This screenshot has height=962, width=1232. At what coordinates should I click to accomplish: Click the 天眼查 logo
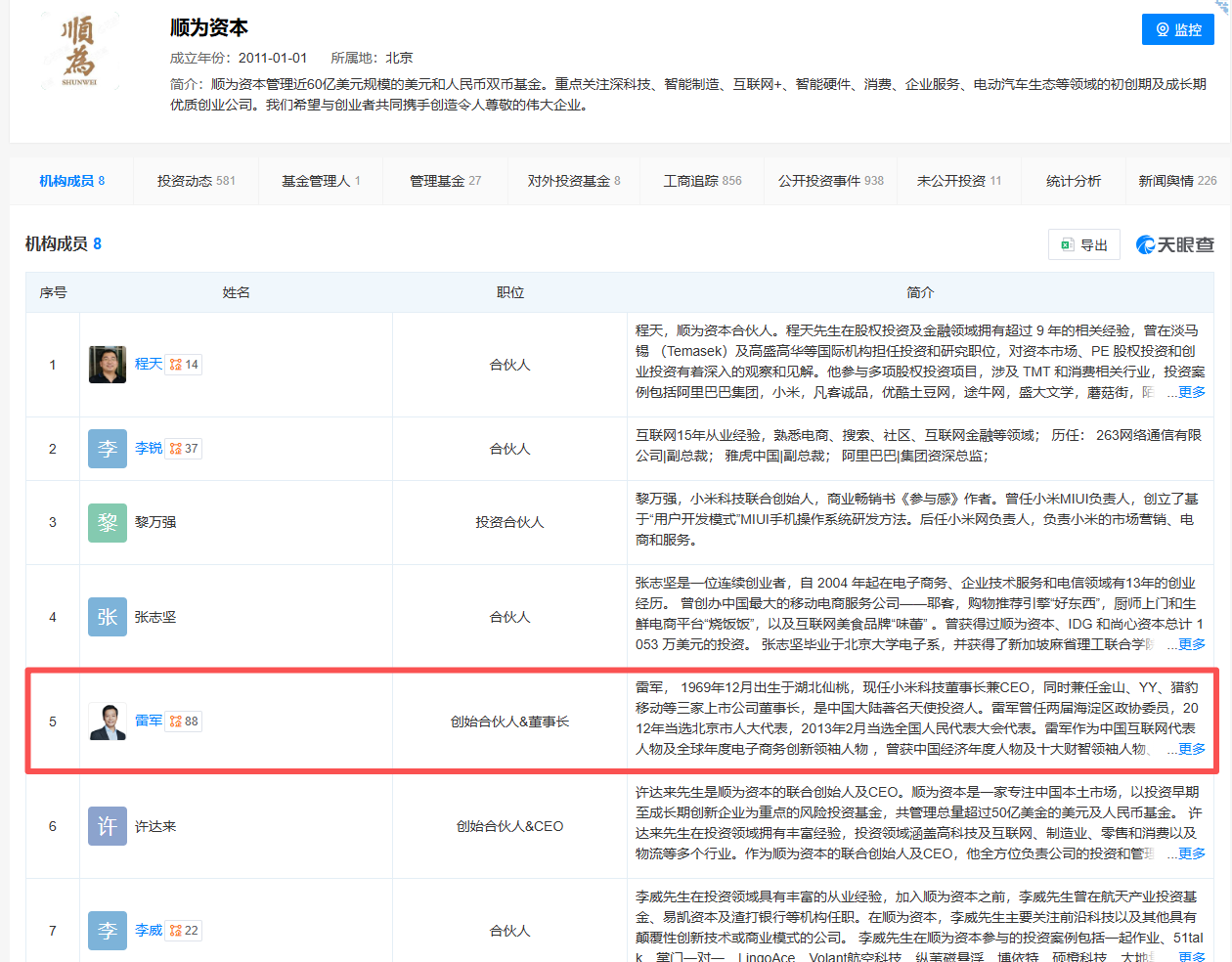1174,244
